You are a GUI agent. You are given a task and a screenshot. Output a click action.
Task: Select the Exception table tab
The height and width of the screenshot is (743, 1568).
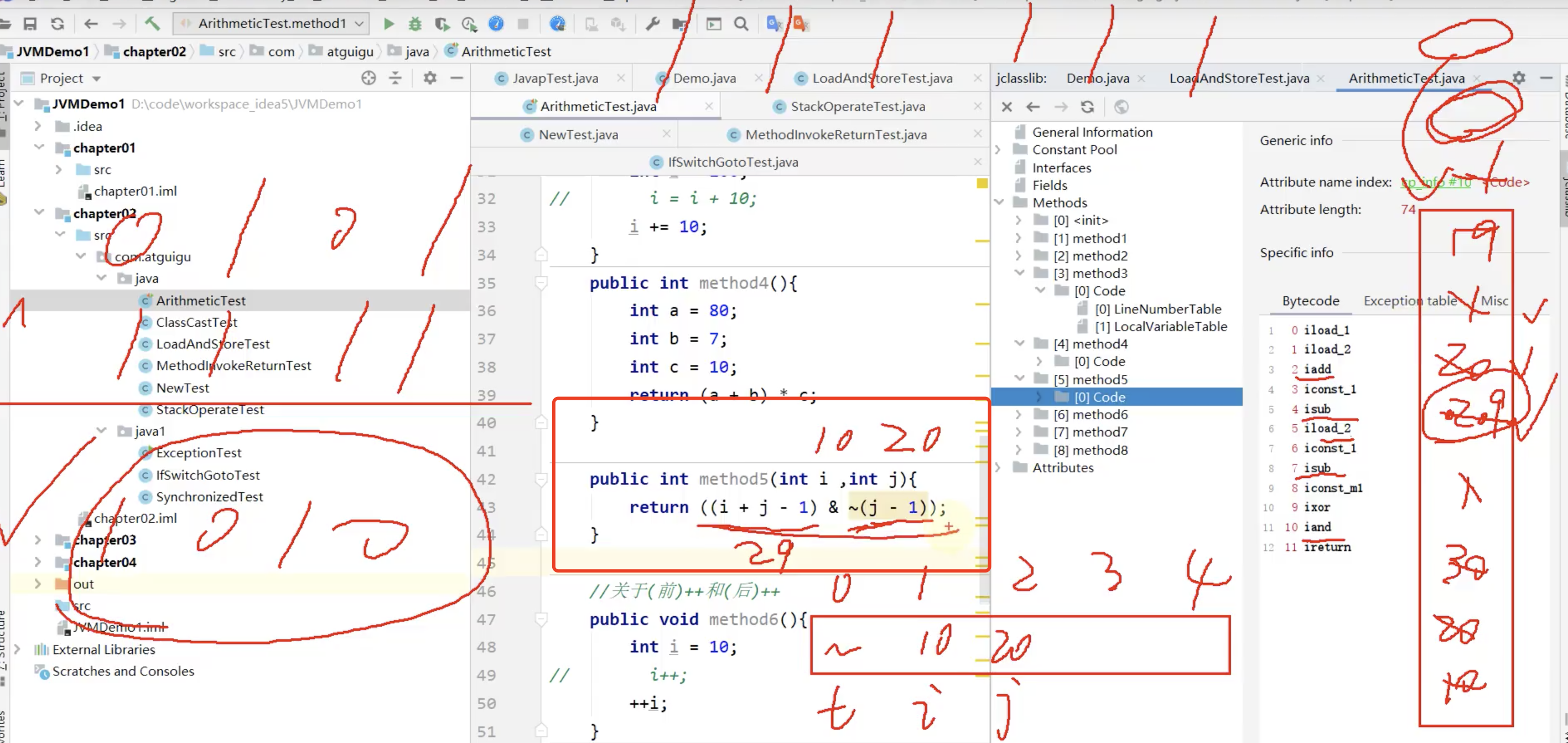[1410, 301]
